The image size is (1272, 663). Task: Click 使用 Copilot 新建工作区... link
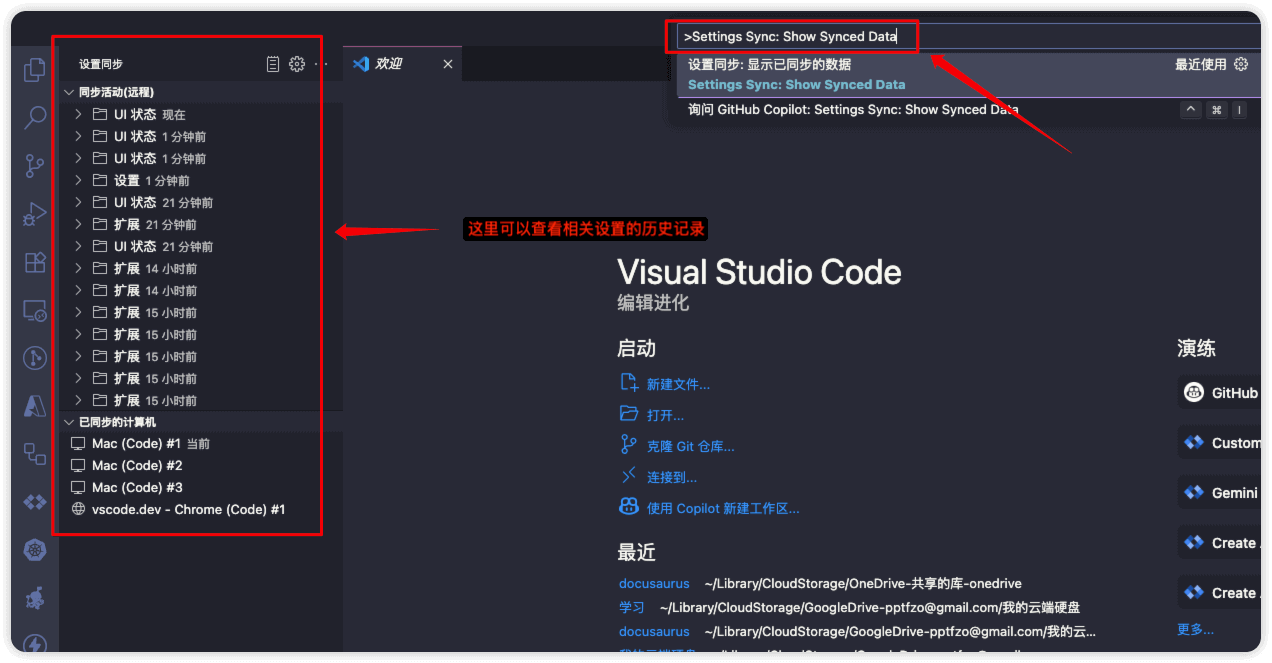pos(723,508)
